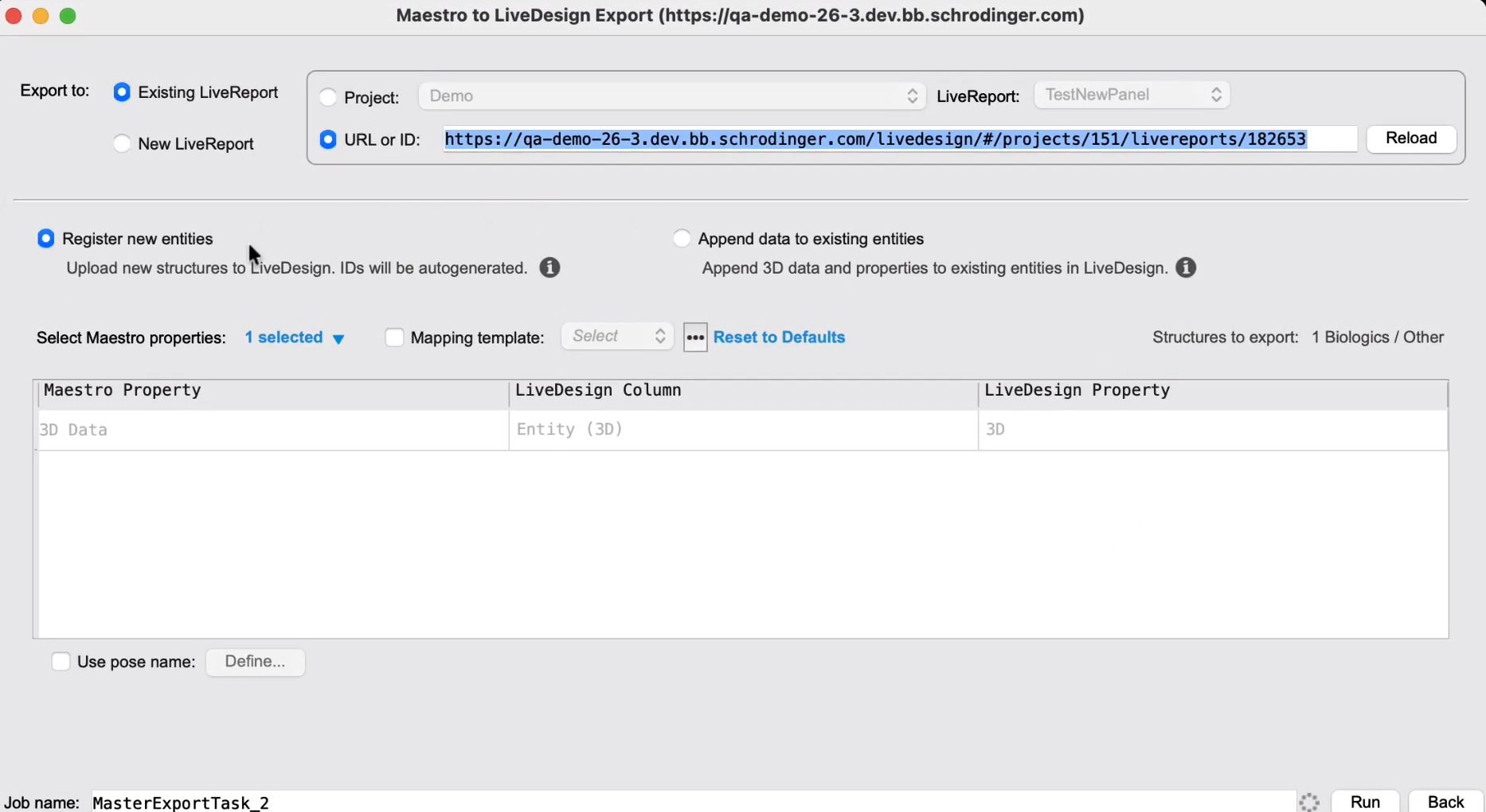Image resolution: width=1486 pixels, height=812 pixels.
Task: Choose the URL or ID radio option
Action: click(x=328, y=140)
